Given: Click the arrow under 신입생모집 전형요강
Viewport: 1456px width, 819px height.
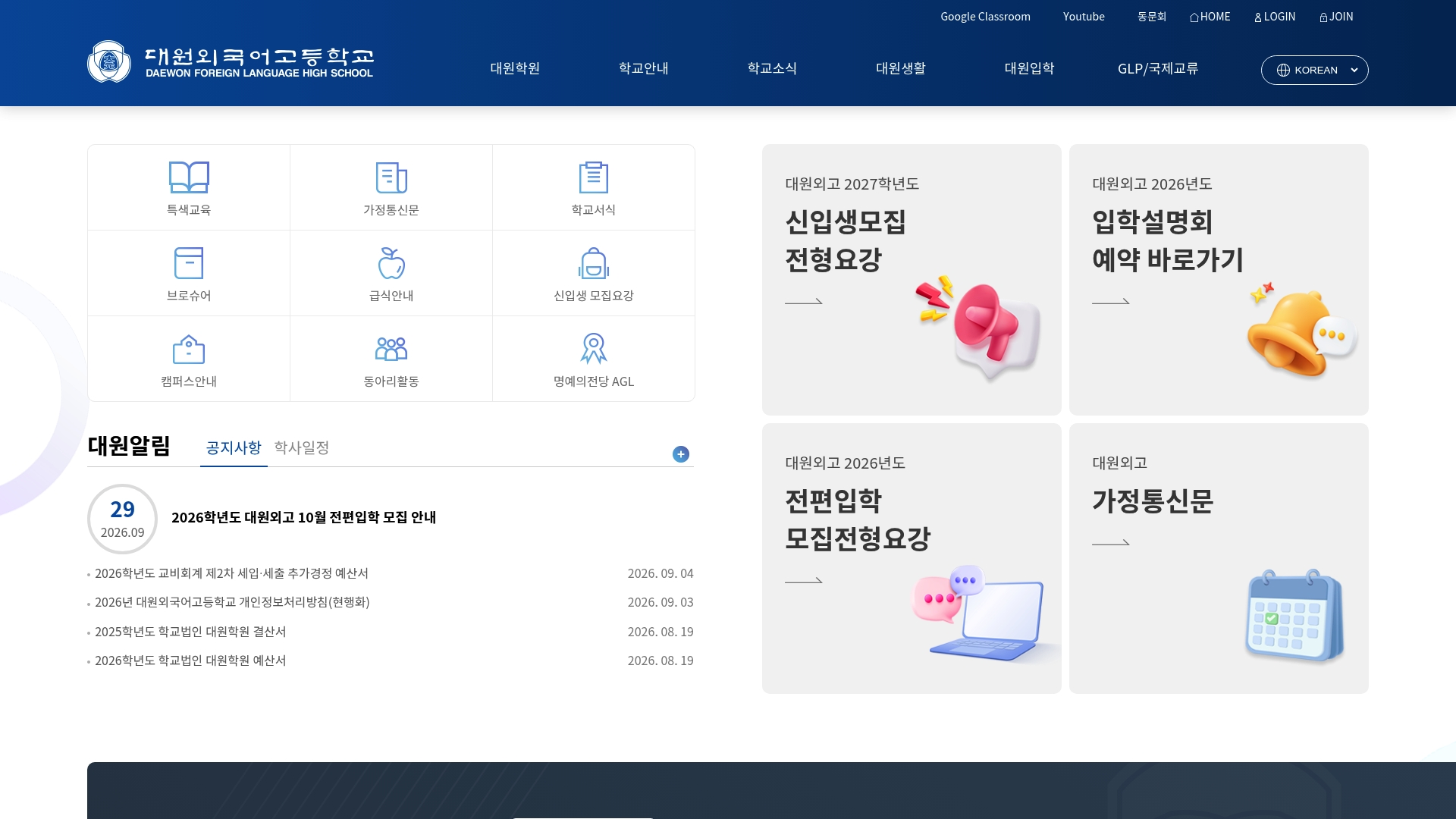Looking at the screenshot, I should click(x=804, y=301).
